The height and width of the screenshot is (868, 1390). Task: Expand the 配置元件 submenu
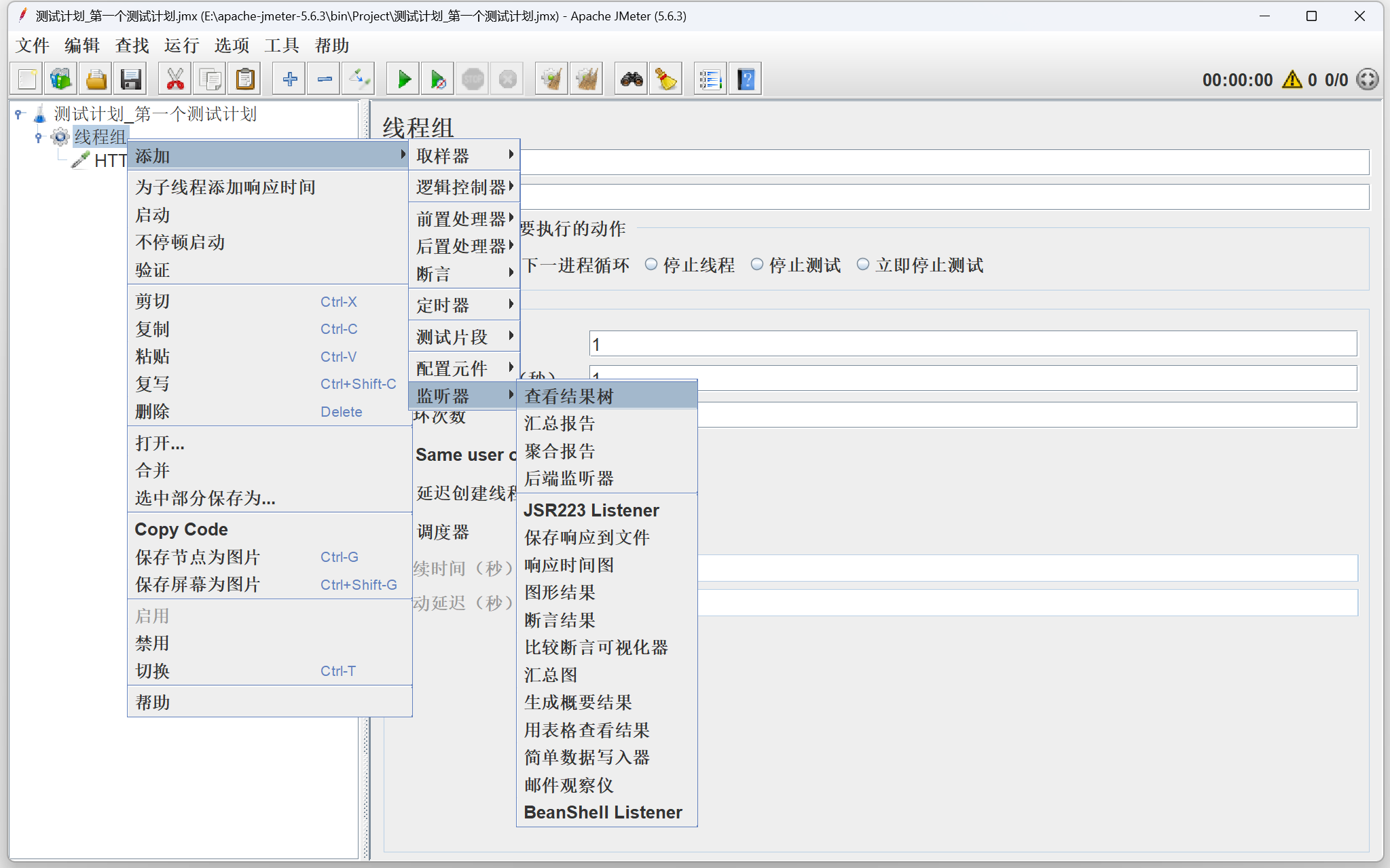[x=464, y=368]
